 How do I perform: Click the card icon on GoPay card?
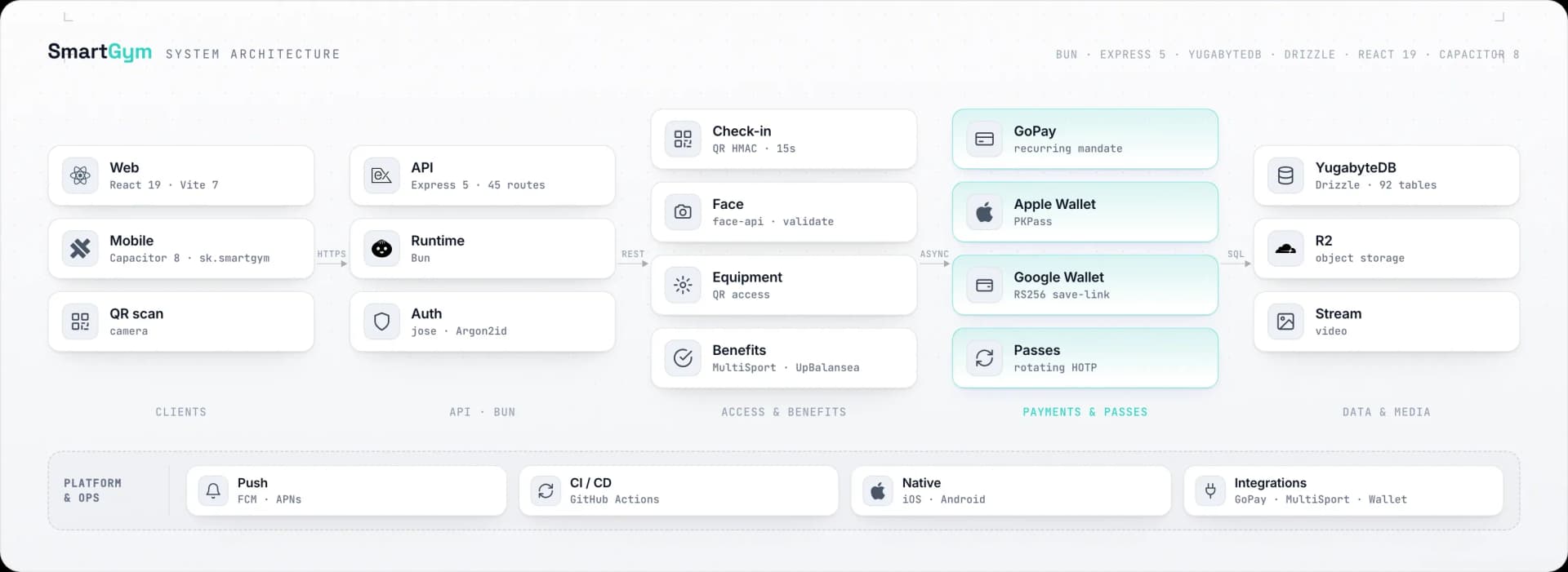[x=984, y=139]
